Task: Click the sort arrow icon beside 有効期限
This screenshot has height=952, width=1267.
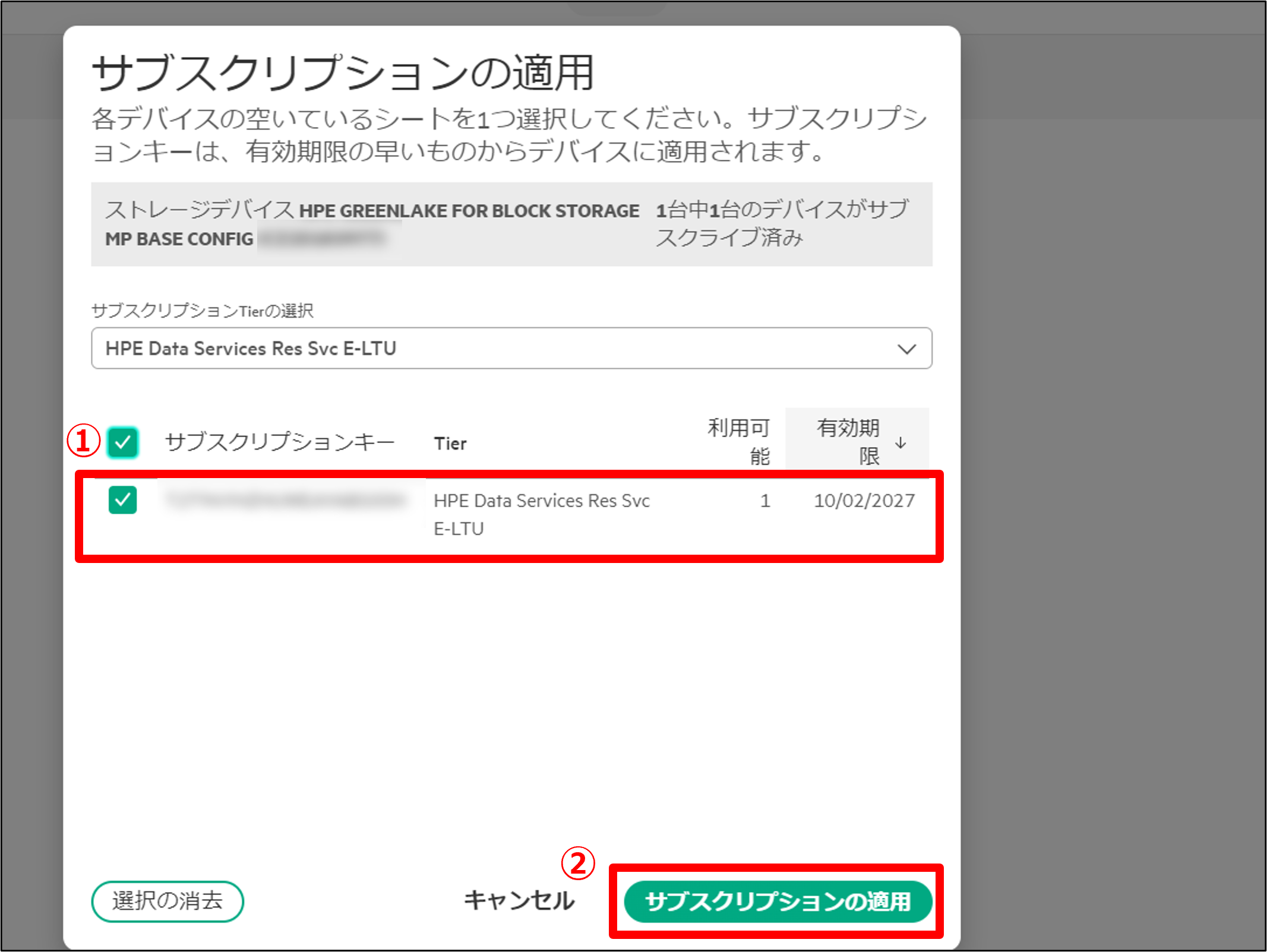Action: pos(901,442)
